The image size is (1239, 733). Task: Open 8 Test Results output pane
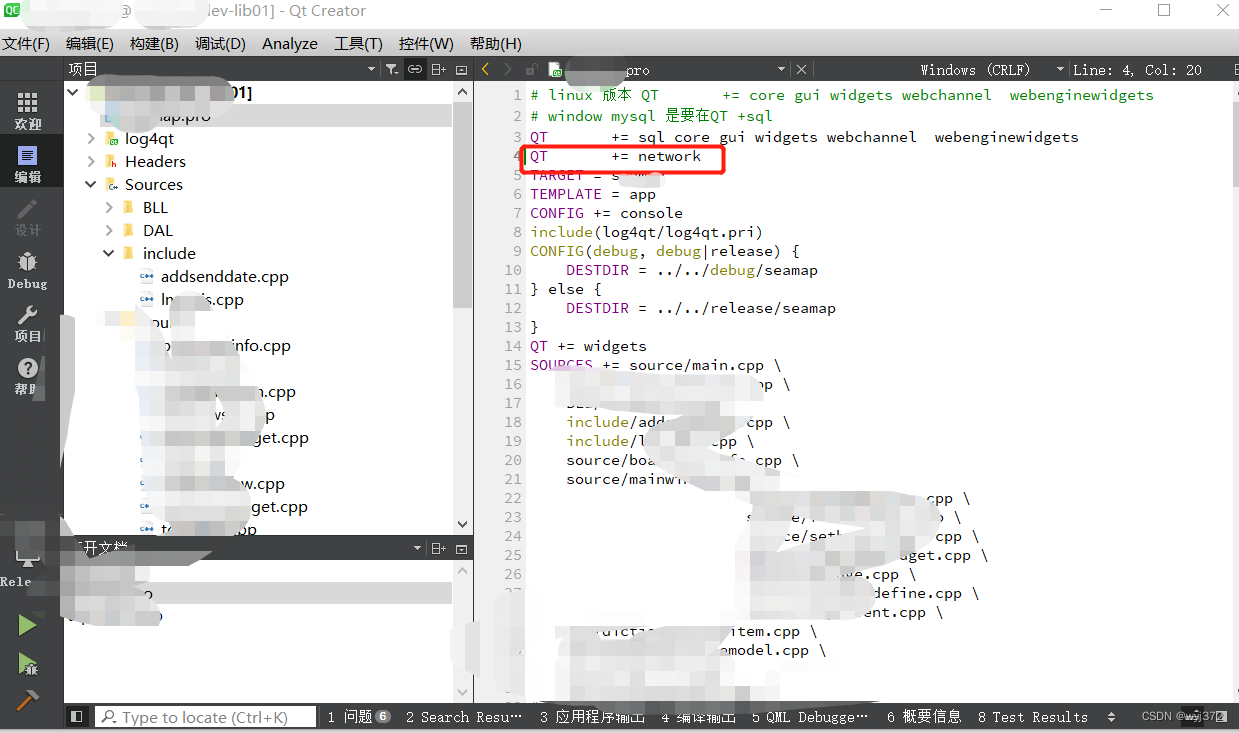1033,717
